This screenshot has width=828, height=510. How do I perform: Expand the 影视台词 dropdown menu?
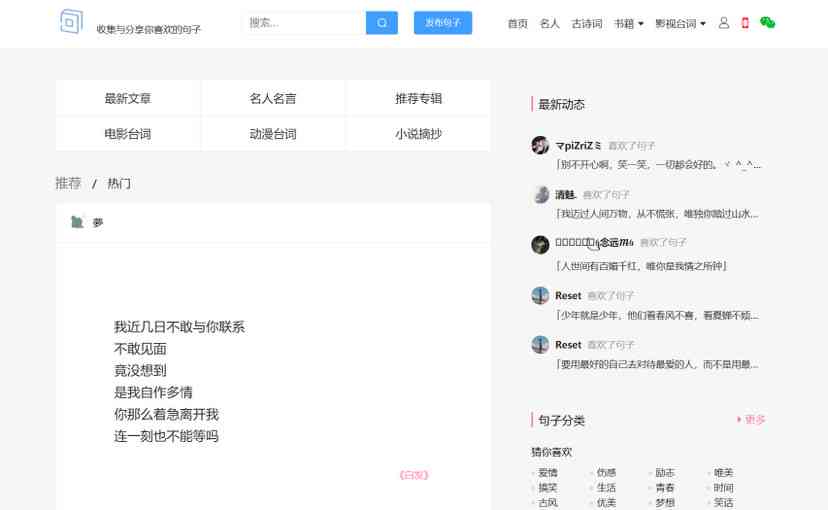(x=680, y=24)
